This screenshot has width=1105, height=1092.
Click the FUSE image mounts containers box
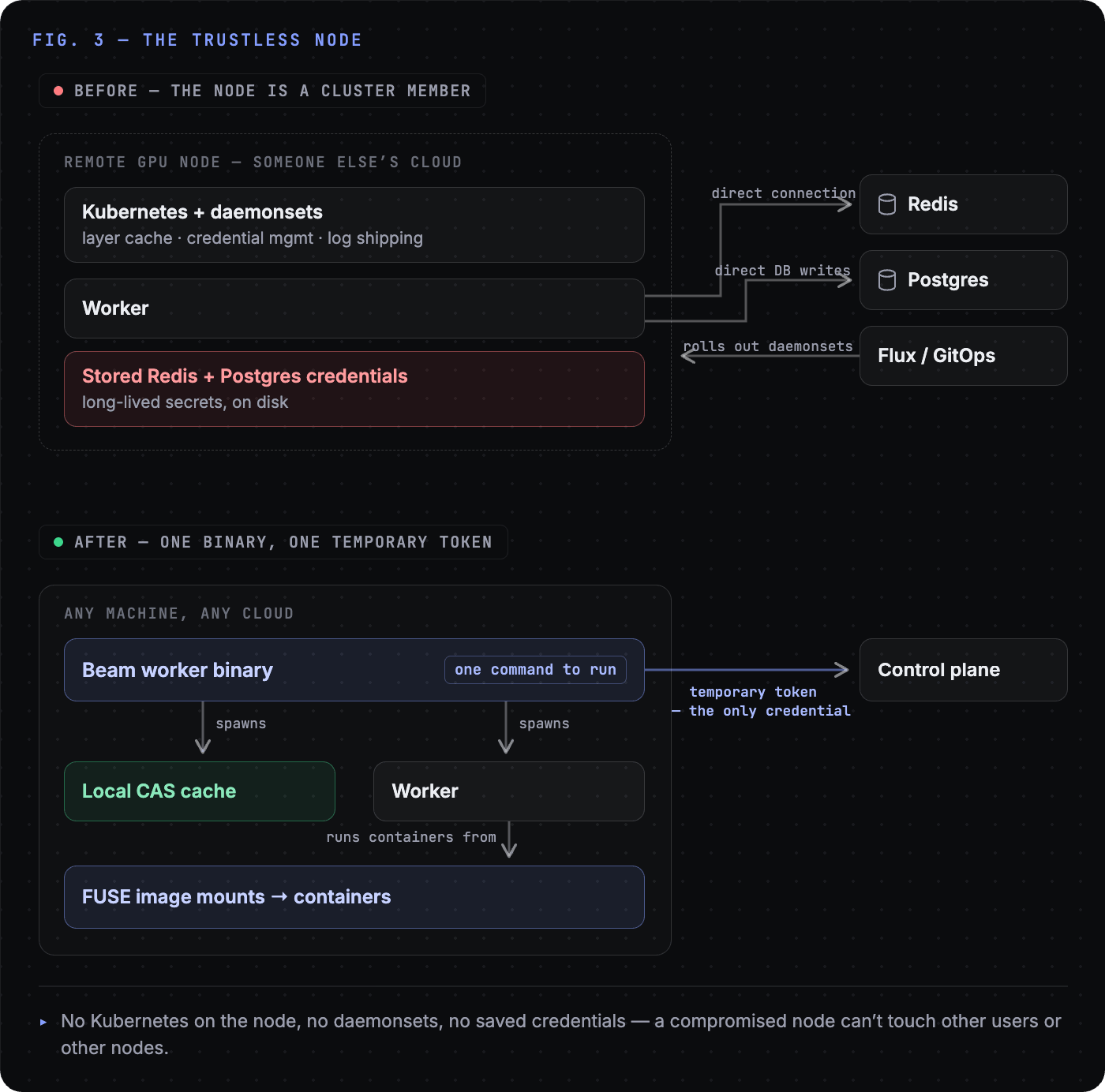354,897
